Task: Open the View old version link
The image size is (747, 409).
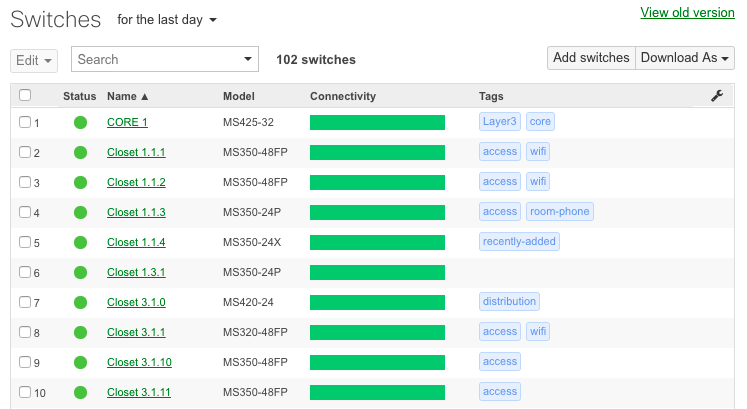Action: [687, 12]
